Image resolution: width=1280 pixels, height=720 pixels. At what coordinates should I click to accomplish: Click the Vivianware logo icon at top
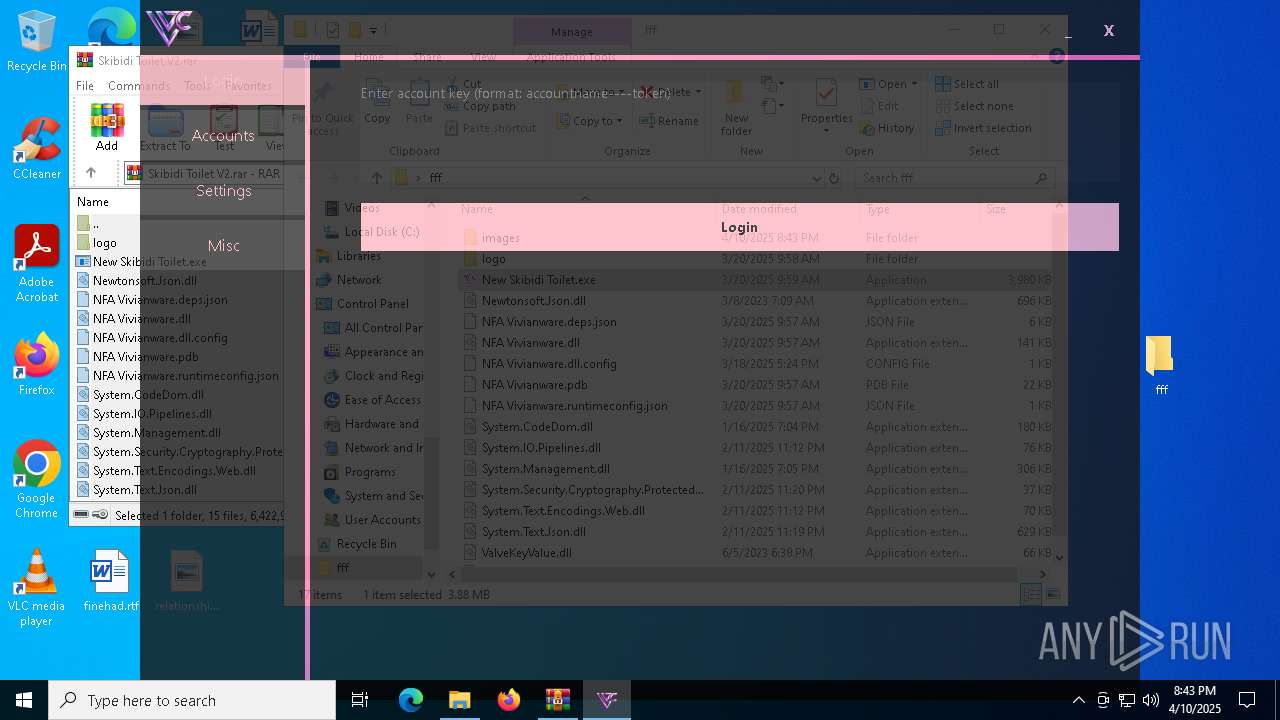pyautogui.click(x=169, y=27)
